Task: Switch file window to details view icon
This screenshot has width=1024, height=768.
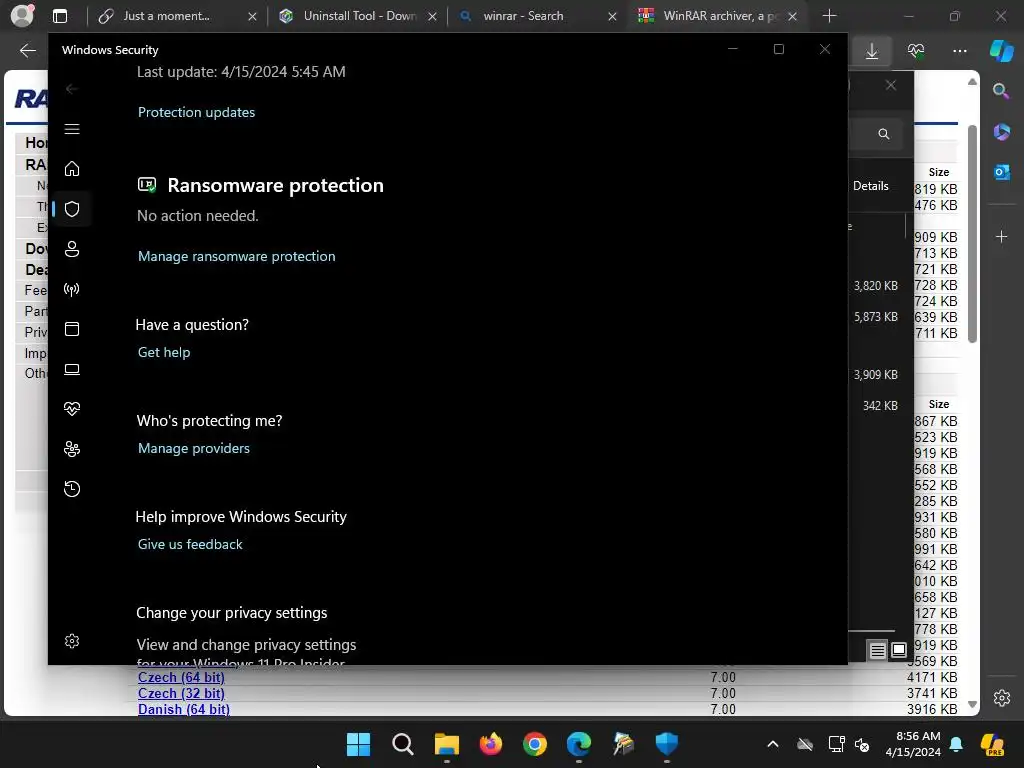Action: [x=877, y=650]
